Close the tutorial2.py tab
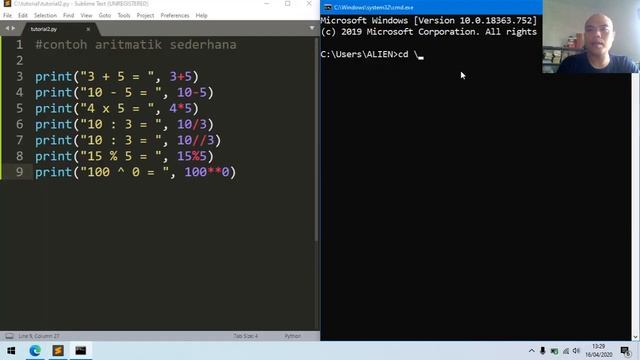Image resolution: width=640 pixels, height=360 pixels. 88,29
